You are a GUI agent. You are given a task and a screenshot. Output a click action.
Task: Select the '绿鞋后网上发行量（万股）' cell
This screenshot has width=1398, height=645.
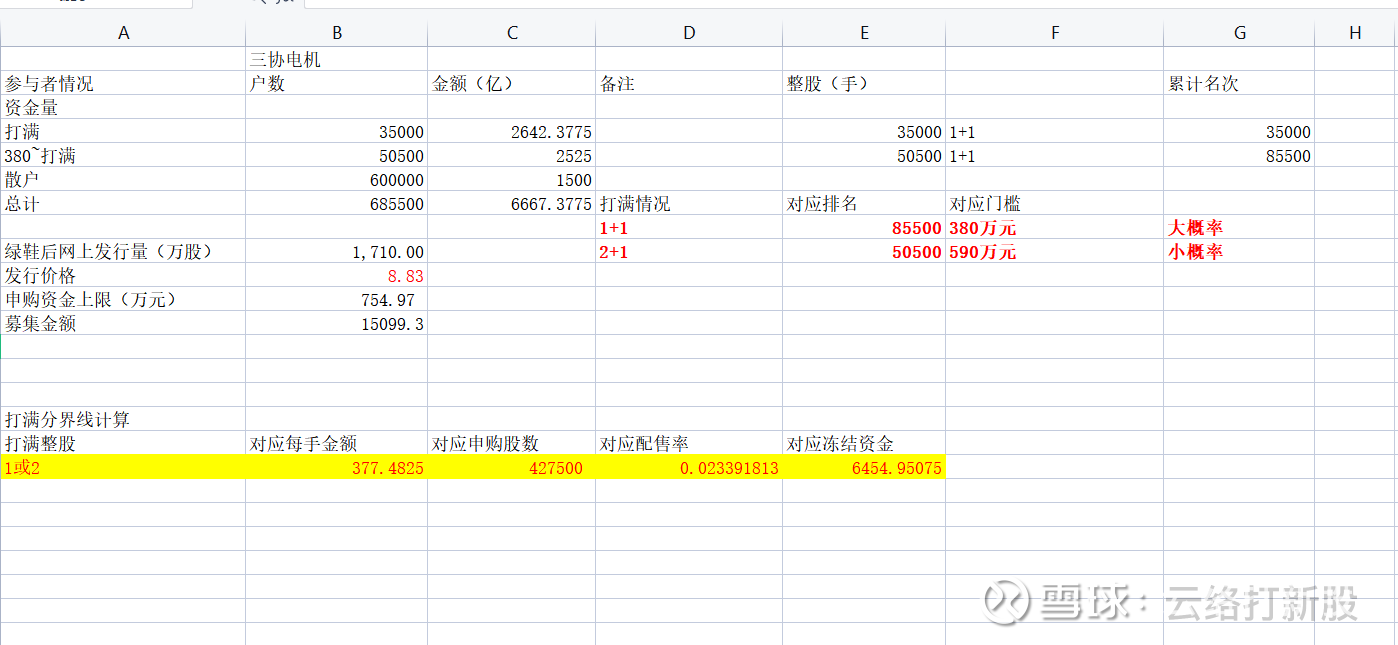point(123,251)
